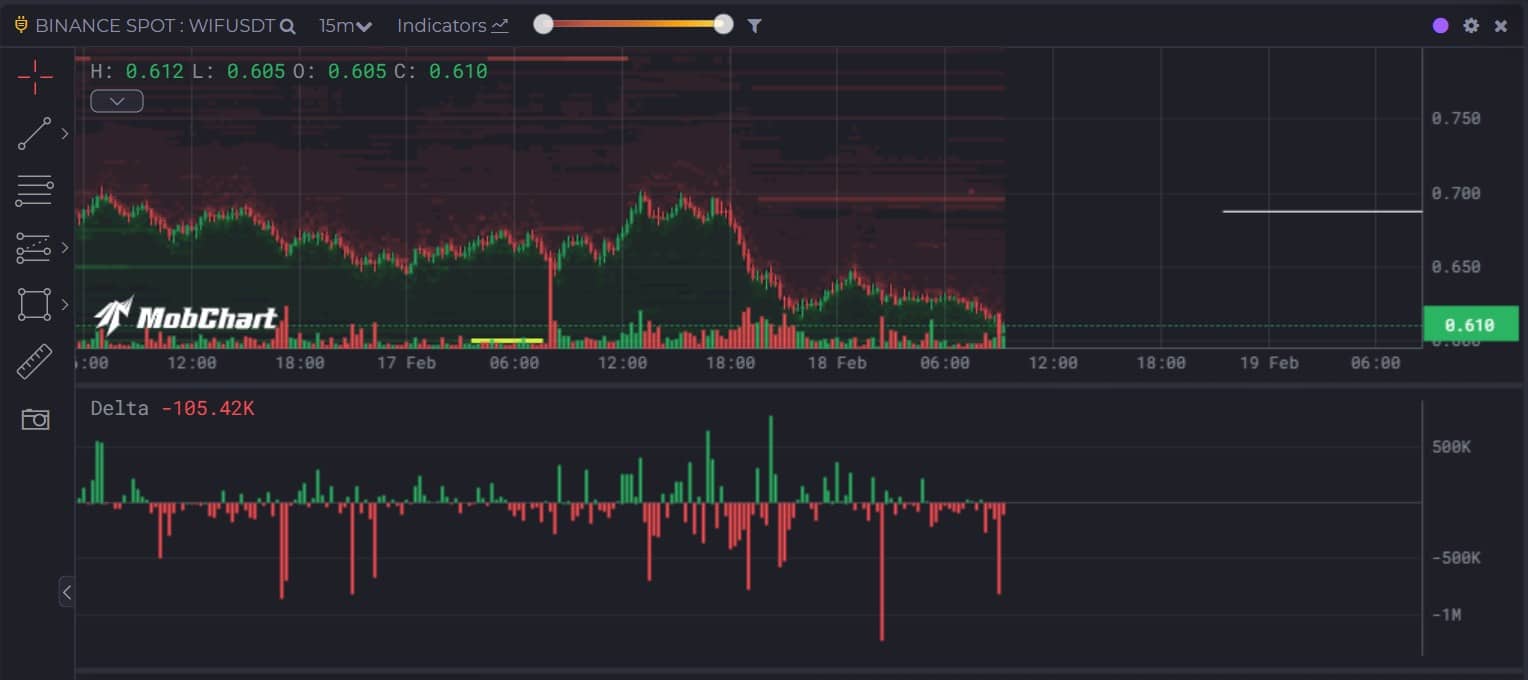Choose the Fibonacci retracement tool
Image resolution: width=1528 pixels, height=680 pixels.
coord(34,248)
